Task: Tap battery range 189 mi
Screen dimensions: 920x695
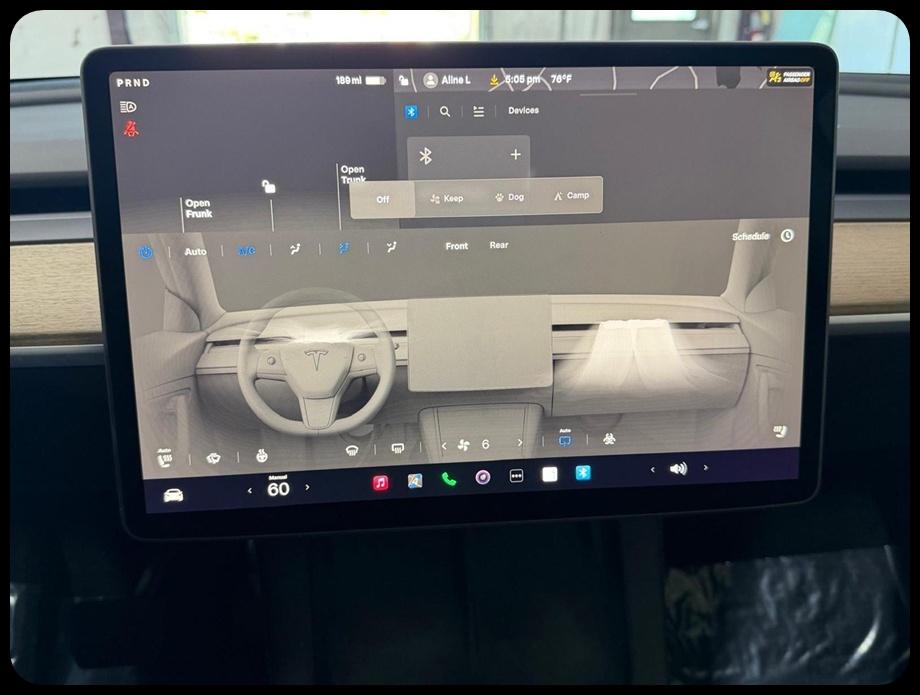Action: tap(360, 80)
